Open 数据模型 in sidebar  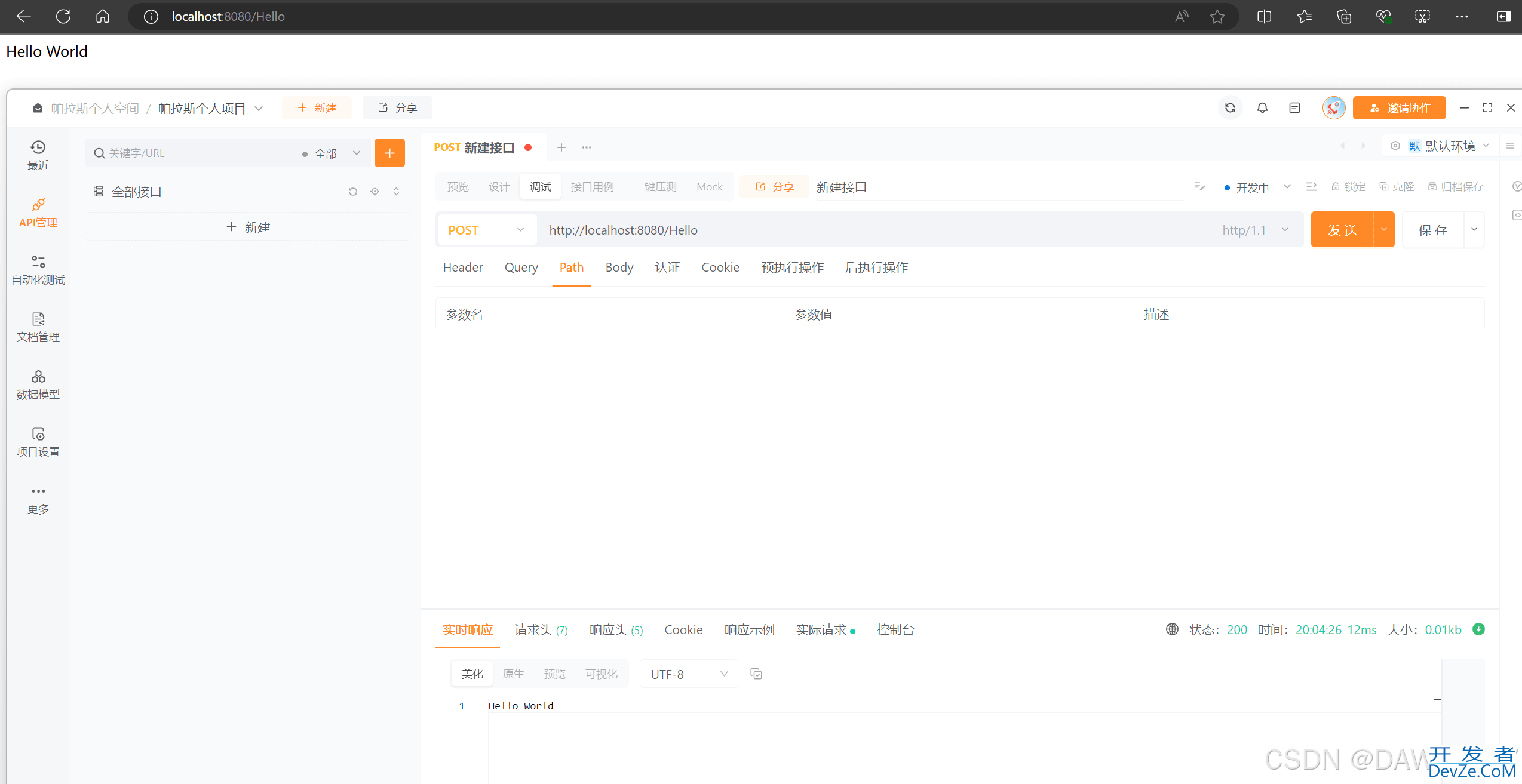coord(38,385)
